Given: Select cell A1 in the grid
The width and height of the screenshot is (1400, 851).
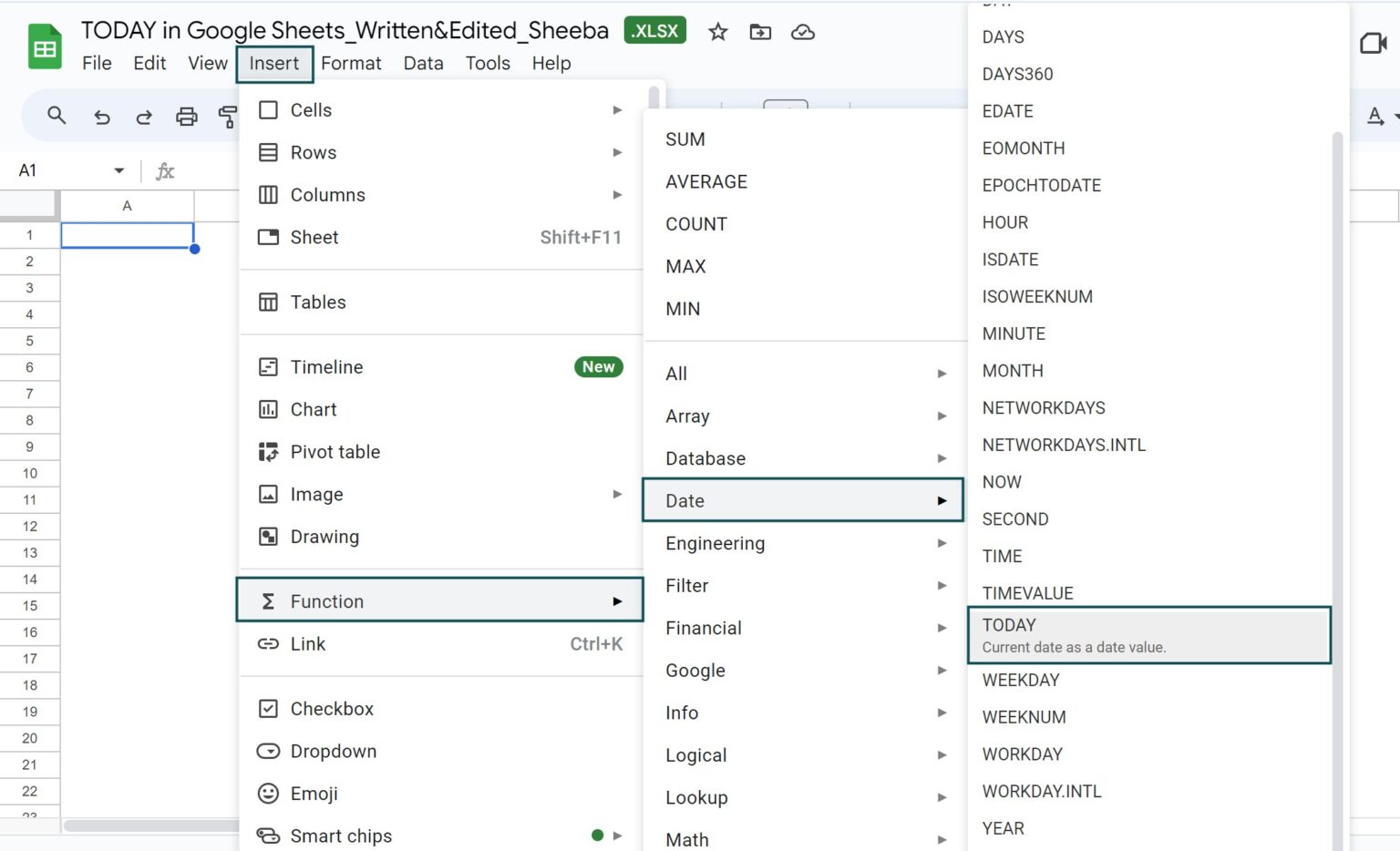Looking at the screenshot, I should pos(127,235).
